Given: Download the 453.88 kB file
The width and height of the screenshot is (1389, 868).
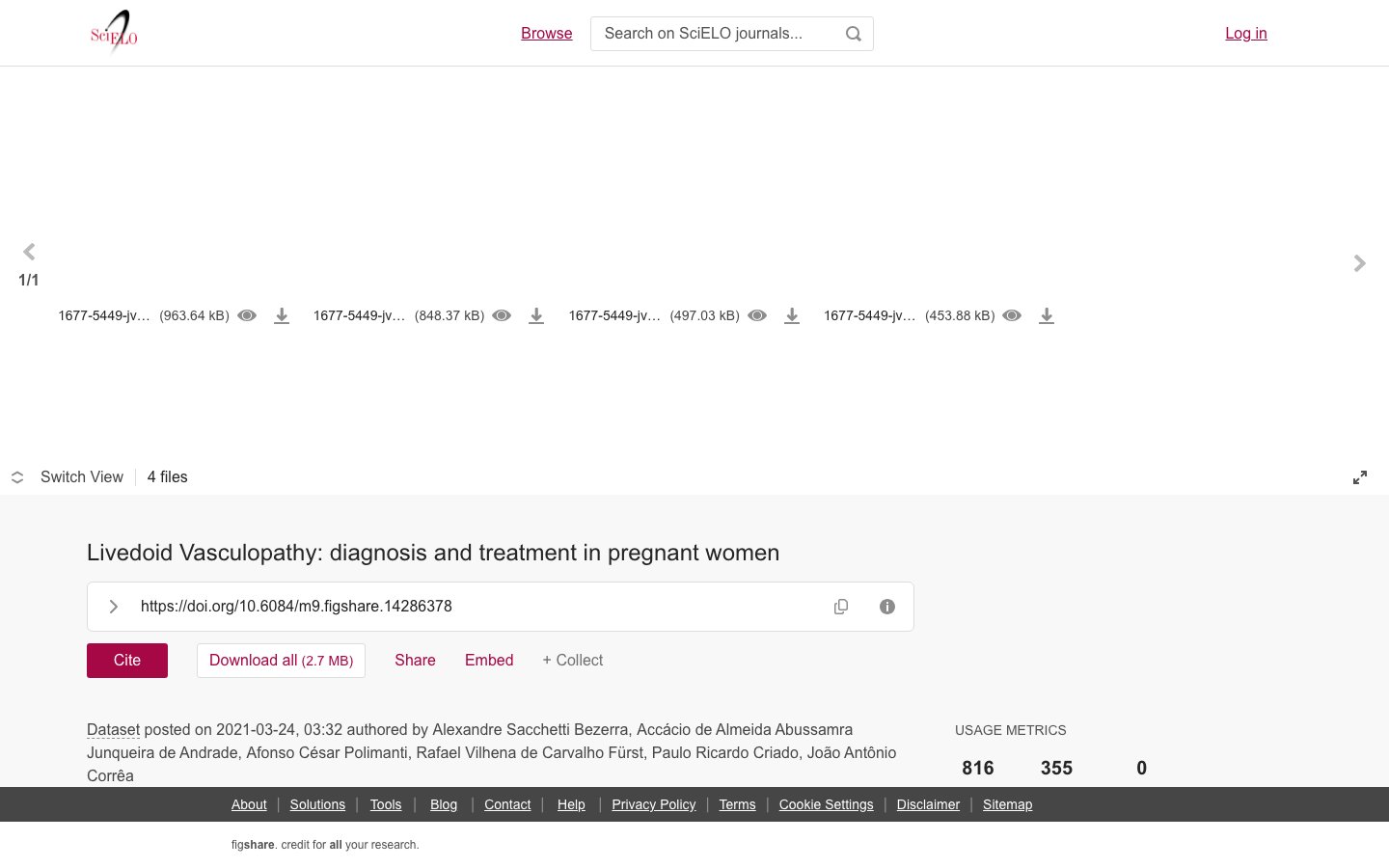Looking at the screenshot, I should tap(1047, 315).
